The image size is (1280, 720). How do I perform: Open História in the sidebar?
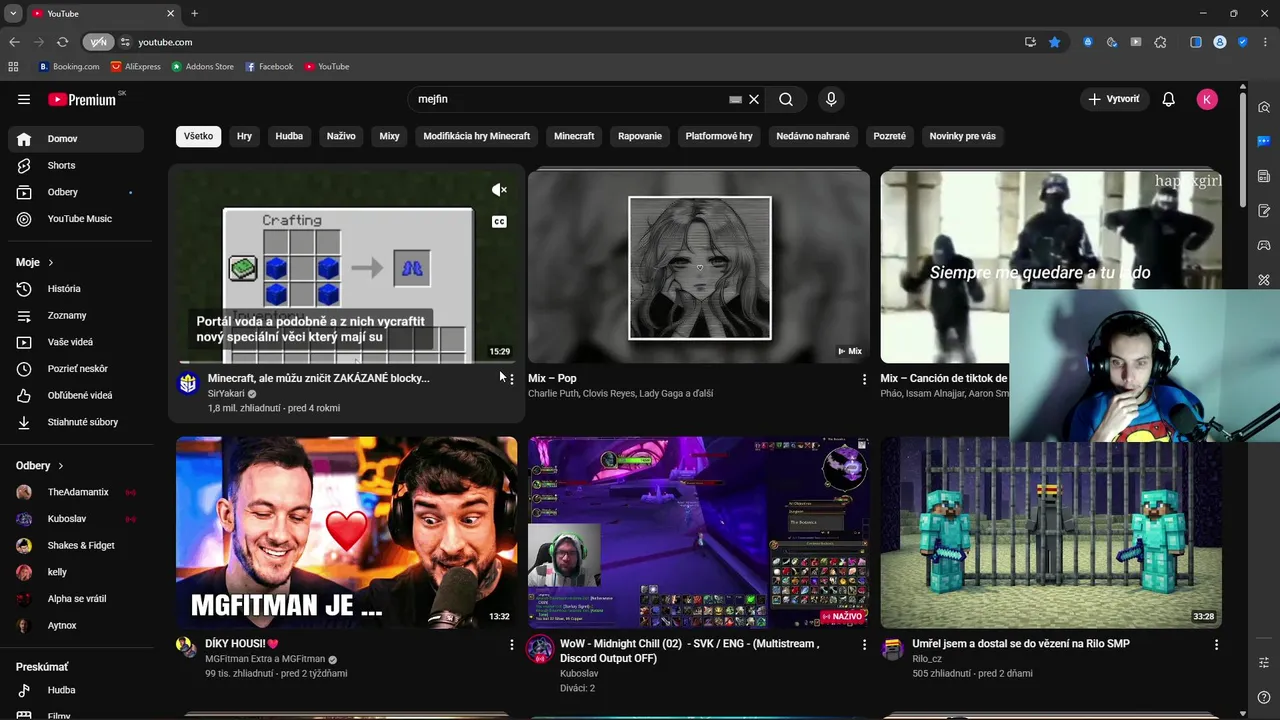point(76,289)
